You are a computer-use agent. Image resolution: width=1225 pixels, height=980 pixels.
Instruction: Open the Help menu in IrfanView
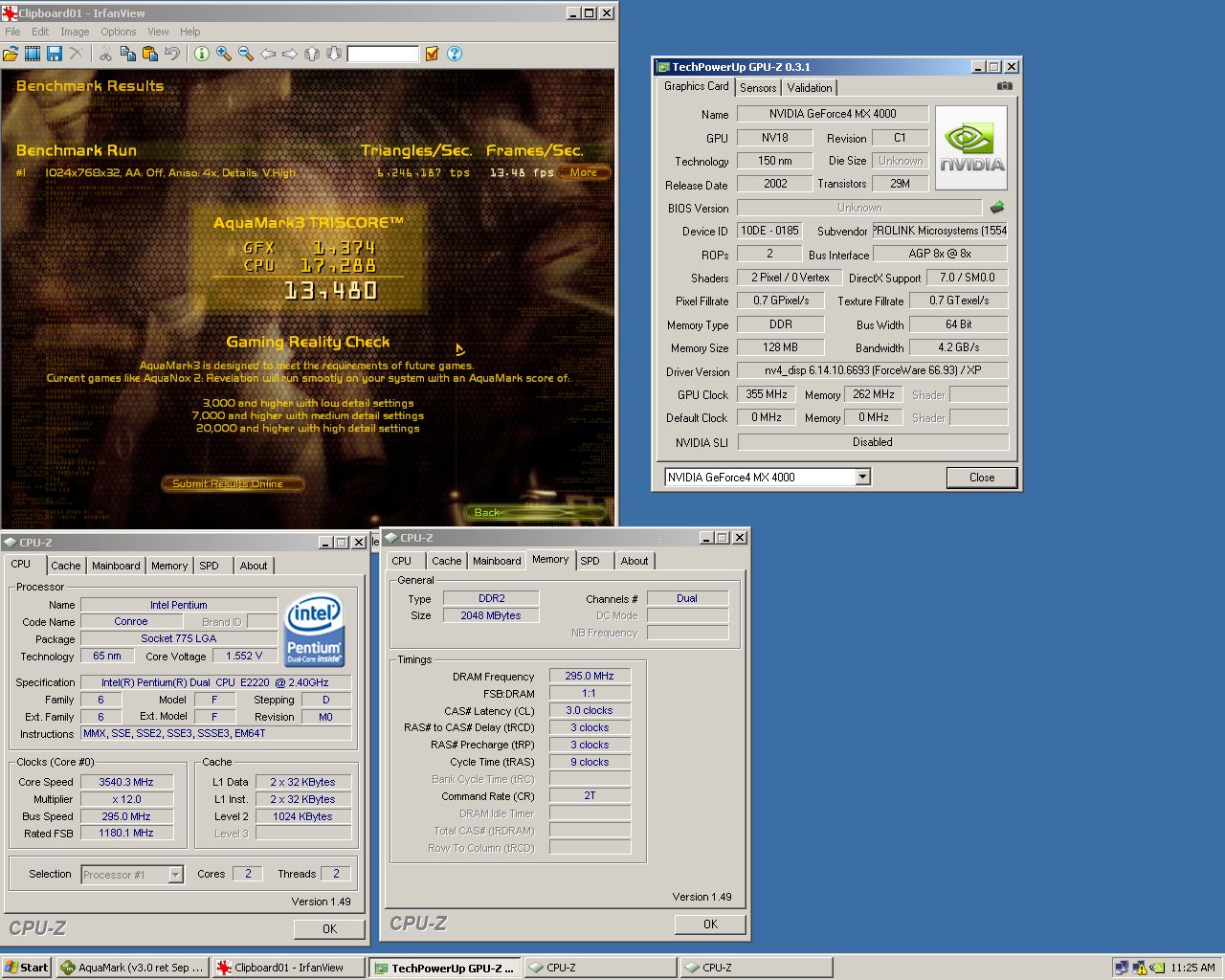pyautogui.click(x=190, y=32)
